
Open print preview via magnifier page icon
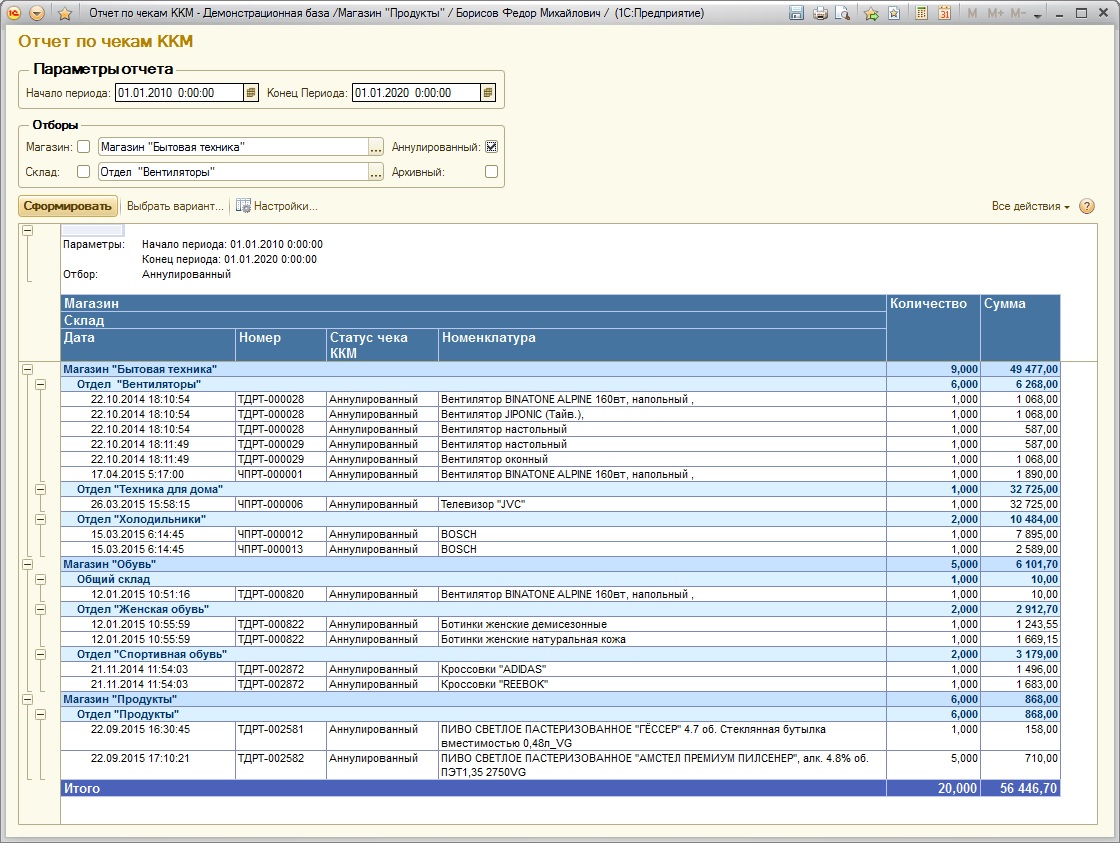pyautogui.click(x=843, y=13)
